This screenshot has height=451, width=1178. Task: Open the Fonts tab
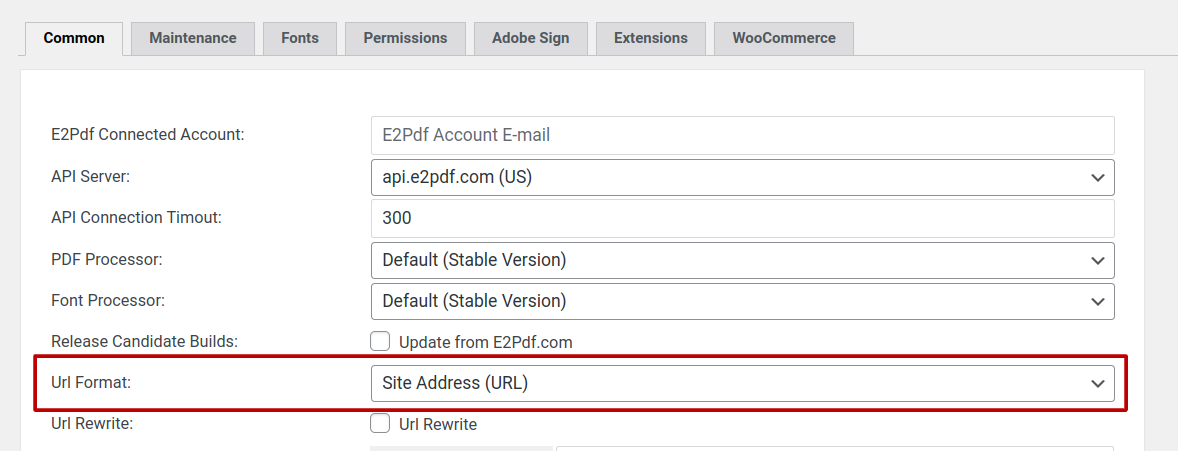point(300,38)
